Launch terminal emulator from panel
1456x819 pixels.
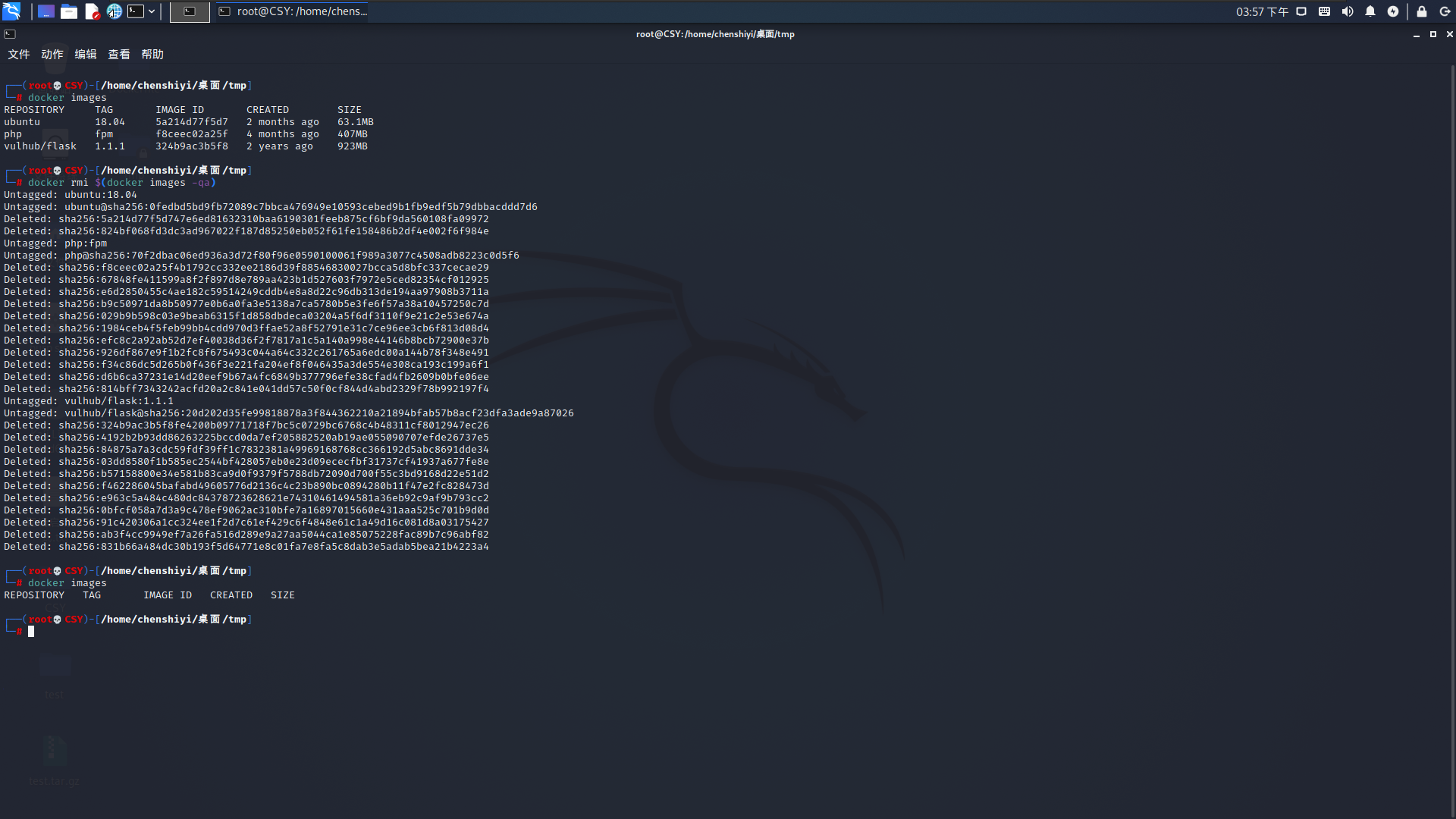(x=136, y=11)
